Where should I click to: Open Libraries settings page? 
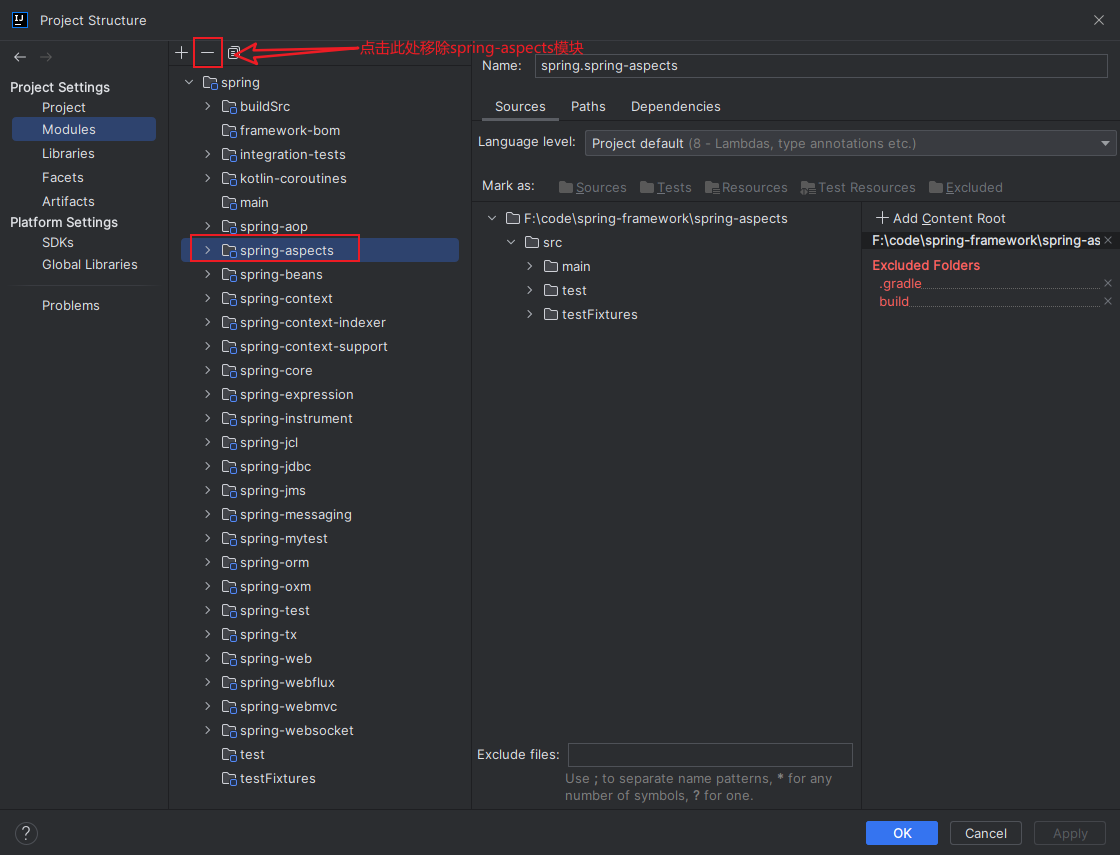pos(68,154)
